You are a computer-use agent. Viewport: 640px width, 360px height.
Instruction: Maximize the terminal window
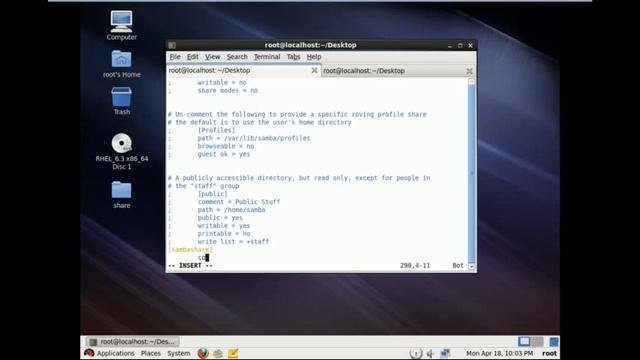pyautogui.click(x=460, y=46)
